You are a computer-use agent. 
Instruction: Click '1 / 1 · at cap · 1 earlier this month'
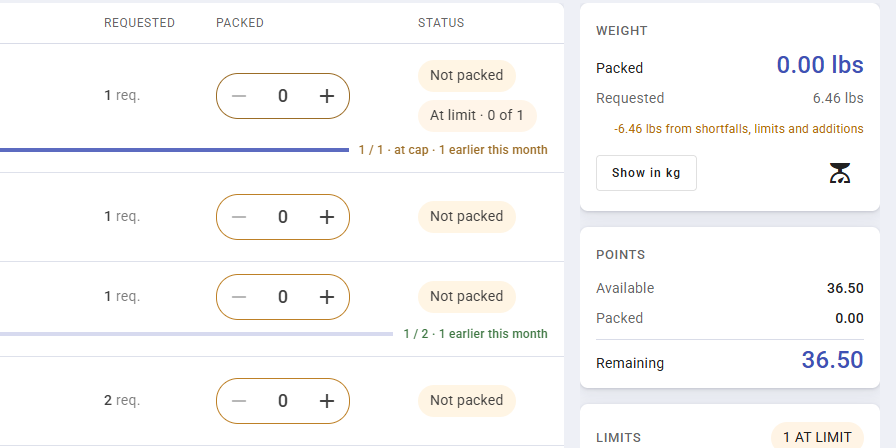[x=453, y=150]
